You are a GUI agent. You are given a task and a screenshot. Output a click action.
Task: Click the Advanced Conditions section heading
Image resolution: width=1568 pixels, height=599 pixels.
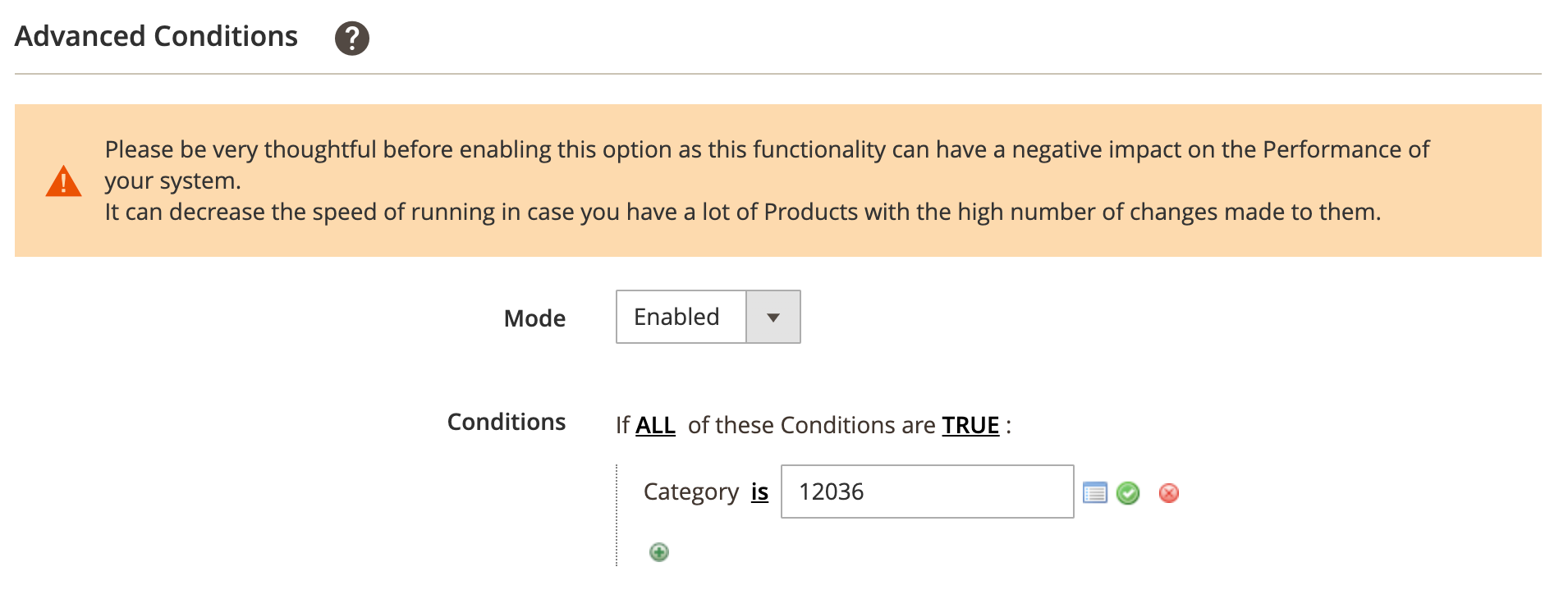[156, 36]
